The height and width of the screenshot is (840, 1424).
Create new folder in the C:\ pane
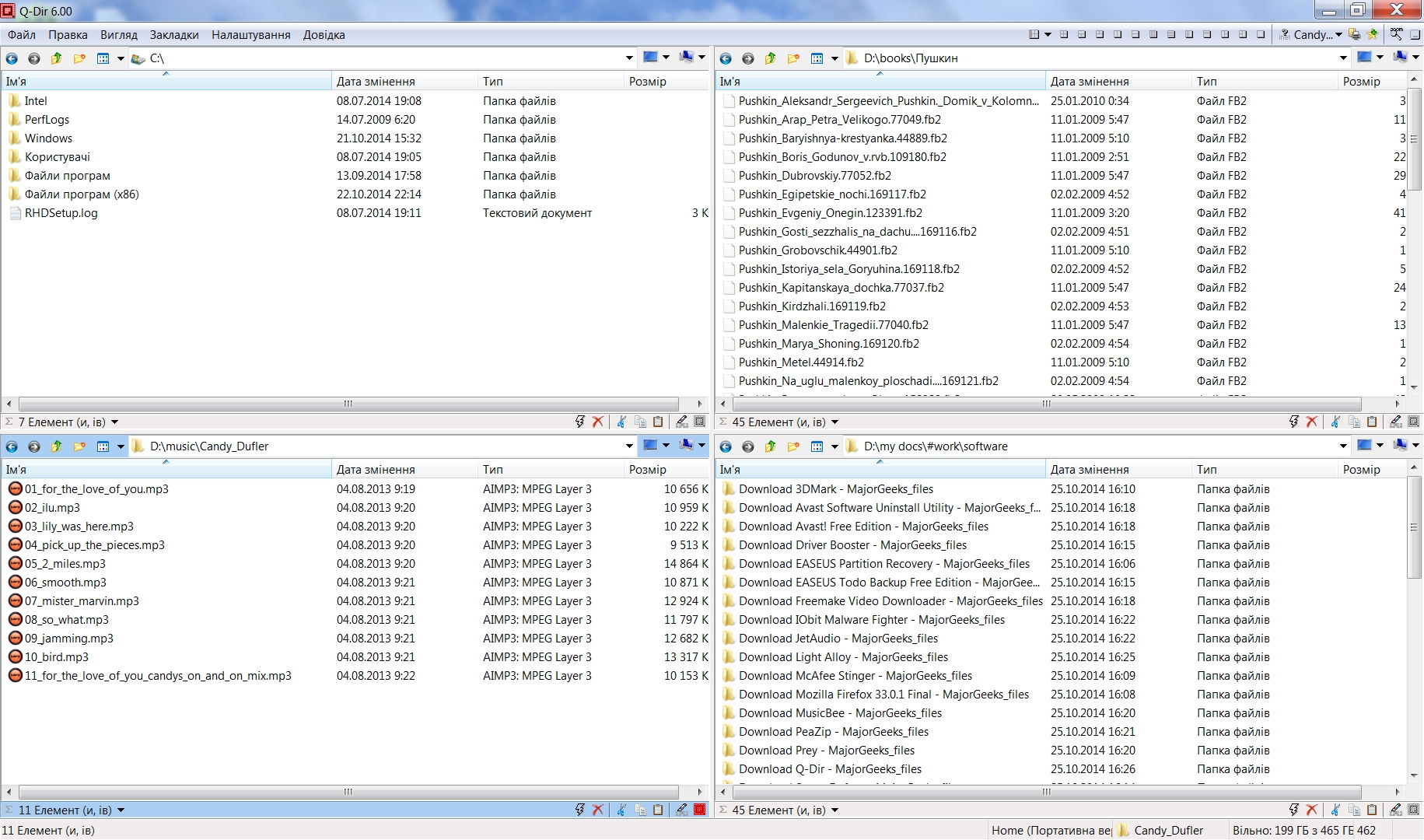click(x=79, y=58)
